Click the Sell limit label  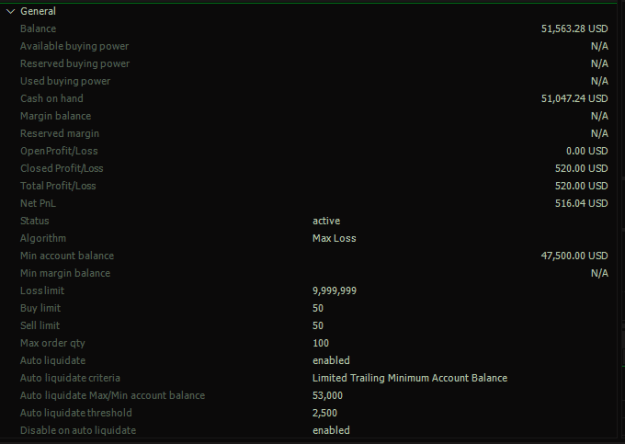[x=40, y=326]
